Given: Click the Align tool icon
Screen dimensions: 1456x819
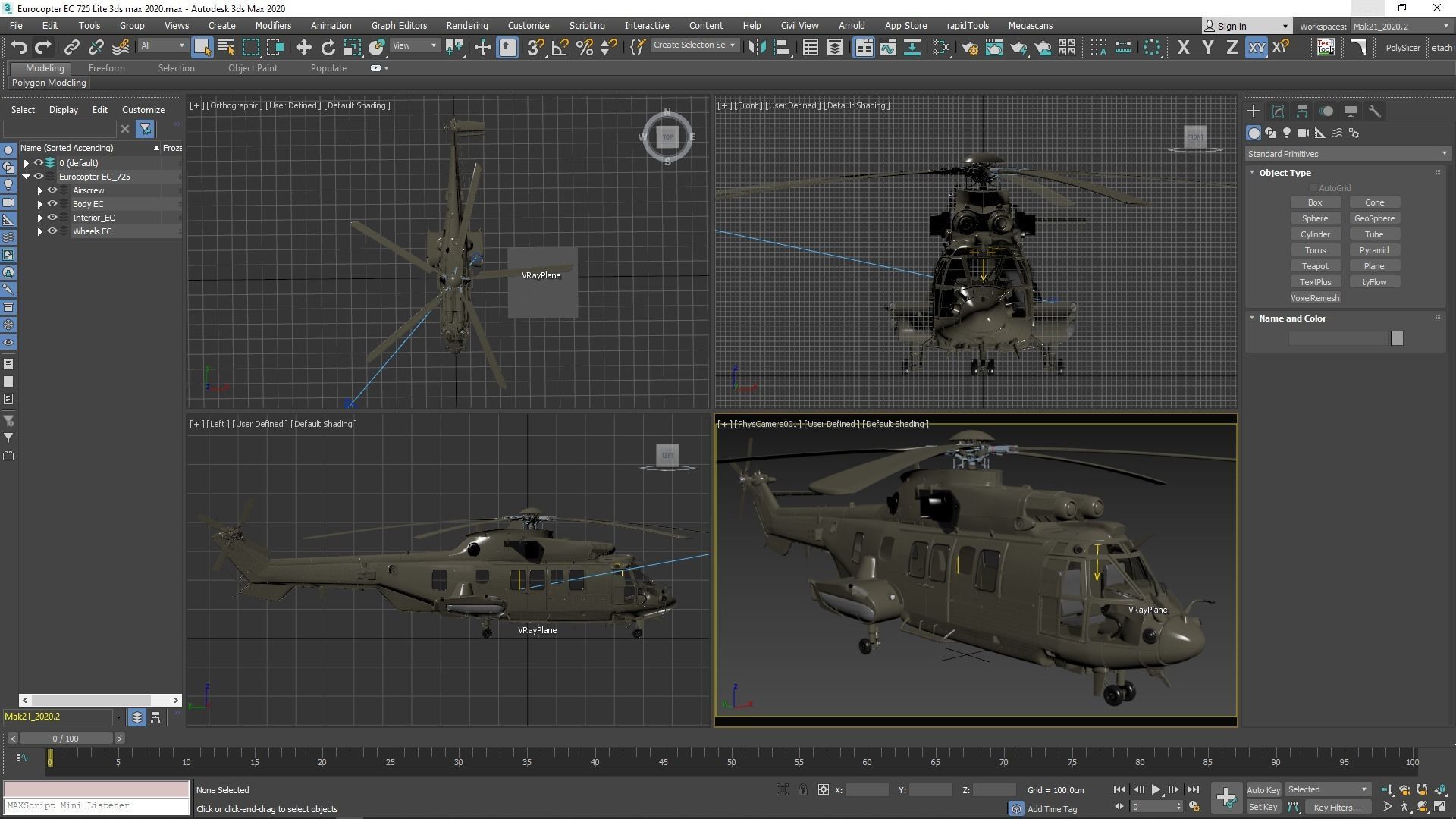Looking at the screenshot, I should [781, 47].
